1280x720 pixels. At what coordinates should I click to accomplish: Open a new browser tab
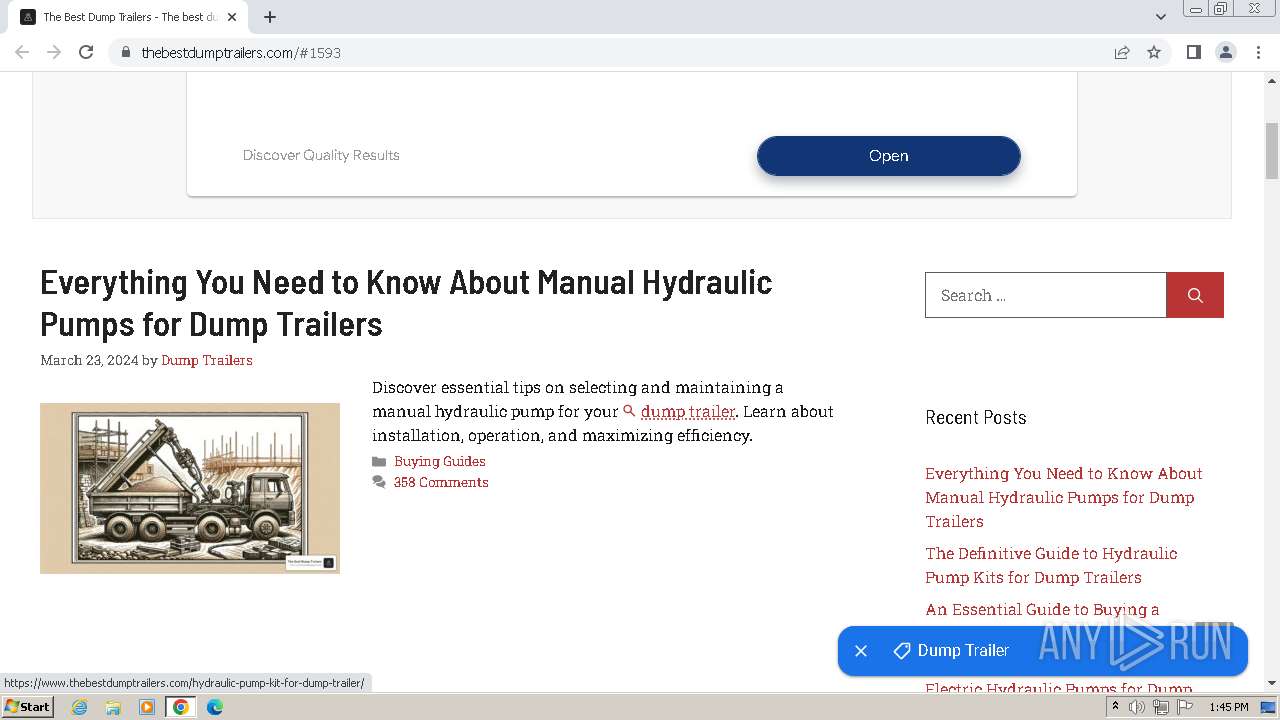coord(270,17)
